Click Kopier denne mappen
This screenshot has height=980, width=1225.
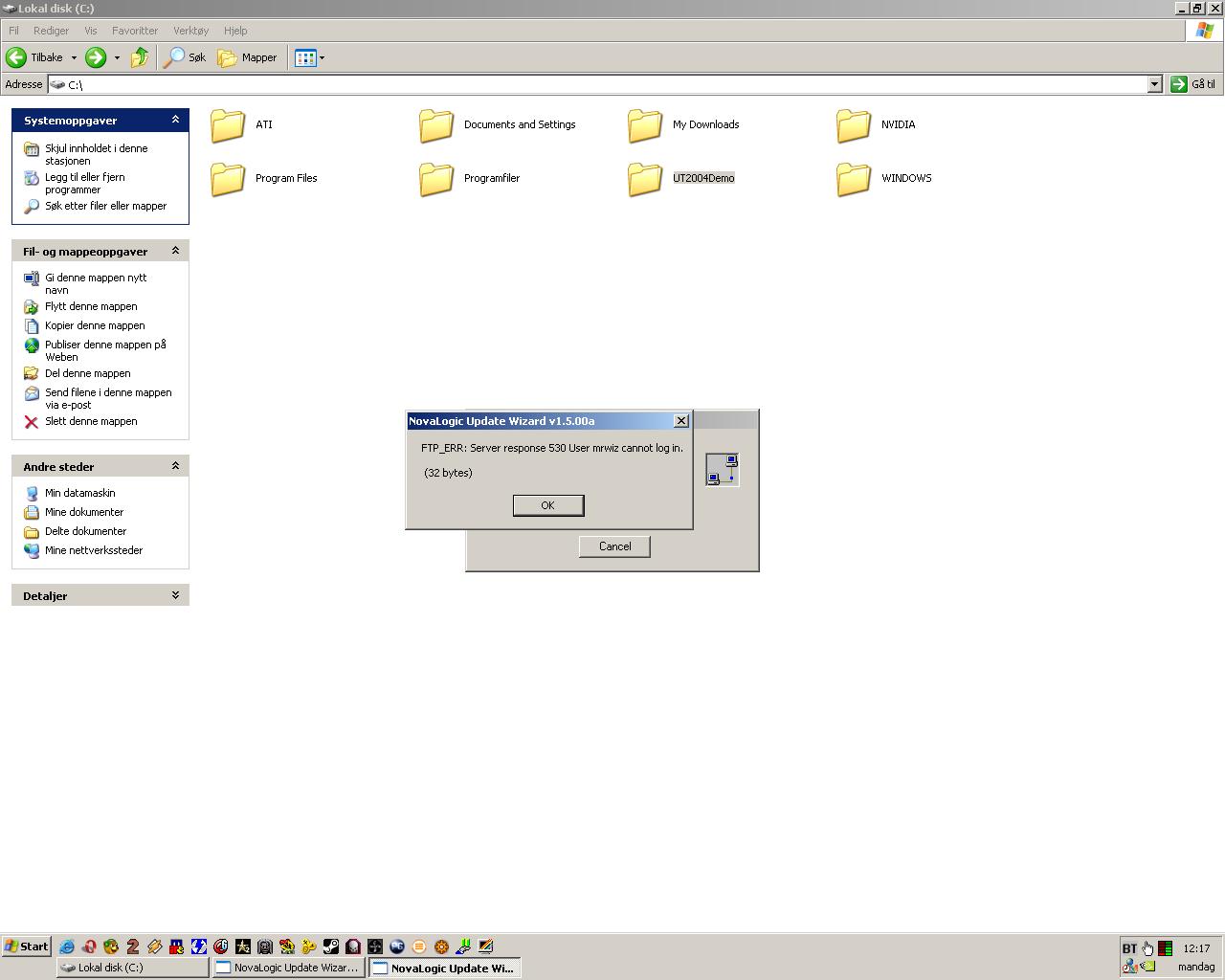click(x=95, y=325)
